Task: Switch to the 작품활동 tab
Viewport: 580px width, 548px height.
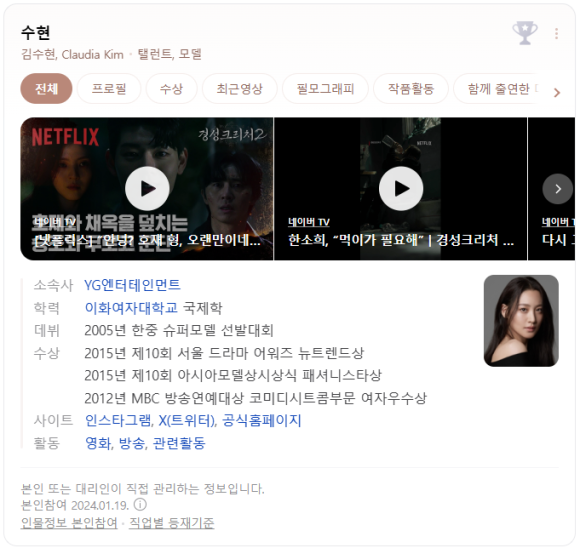Action: pyautogui.click(x=411, y=89)
